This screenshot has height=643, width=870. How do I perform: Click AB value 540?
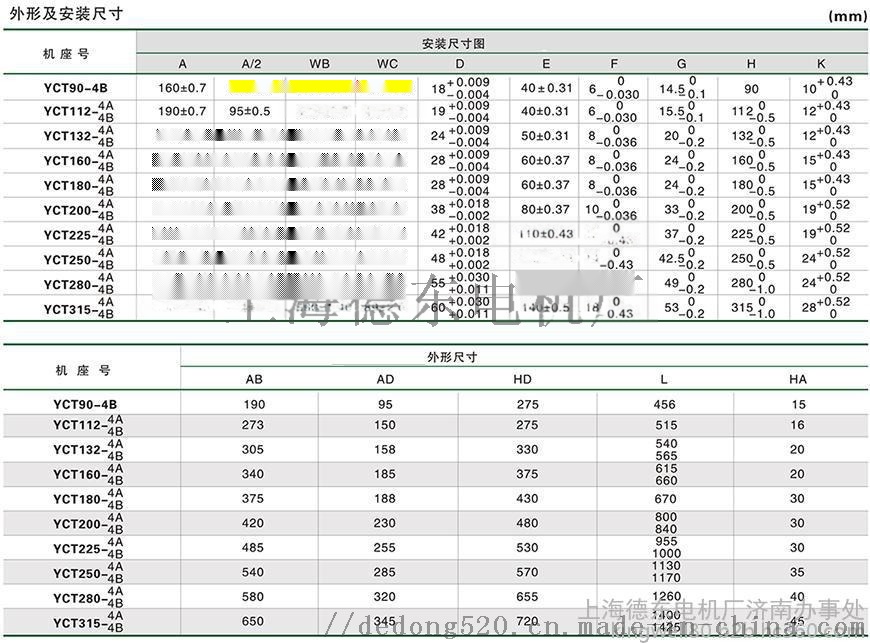pos(252,572)
